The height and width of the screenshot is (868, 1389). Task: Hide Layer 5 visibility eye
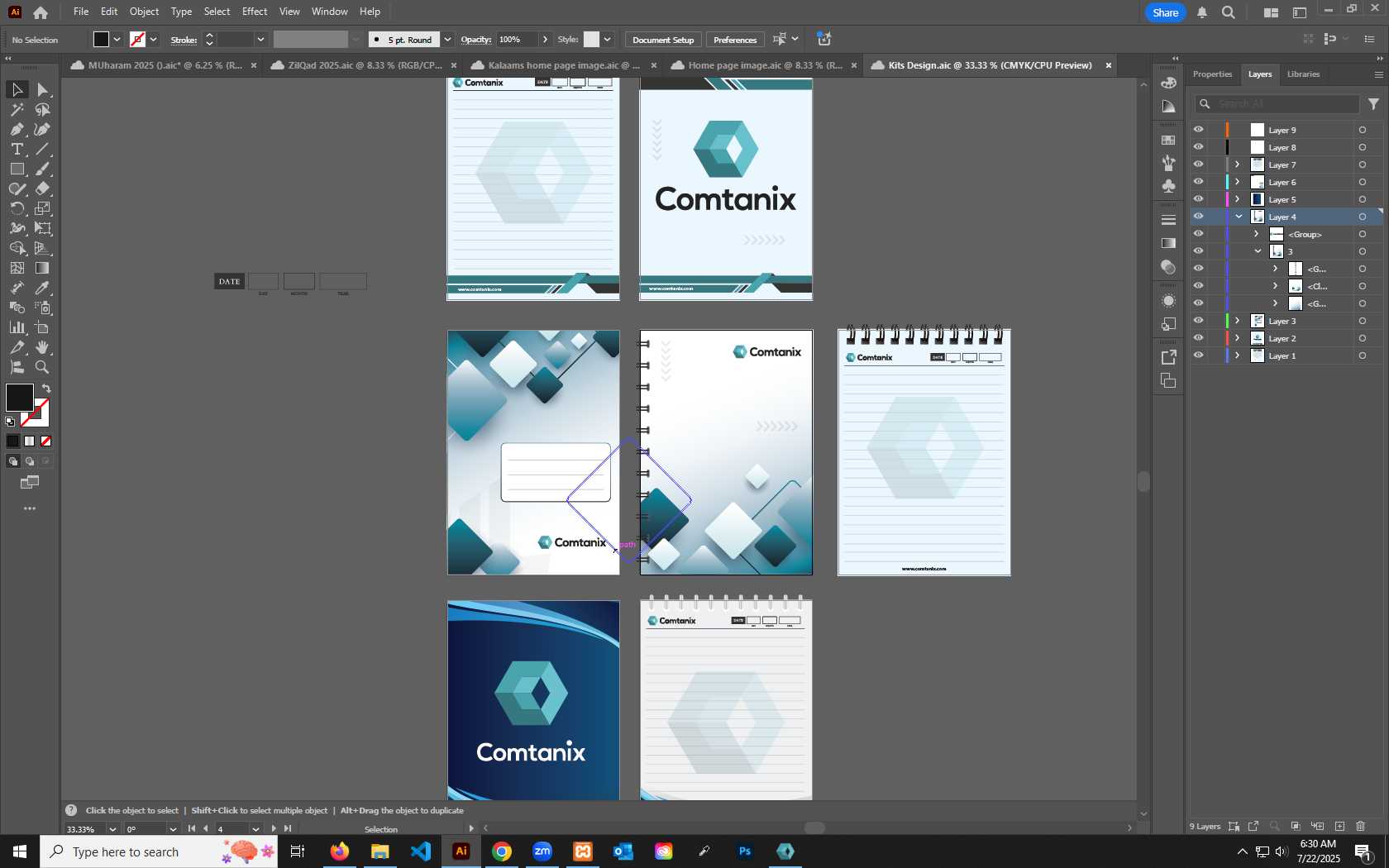point(1198,199)
